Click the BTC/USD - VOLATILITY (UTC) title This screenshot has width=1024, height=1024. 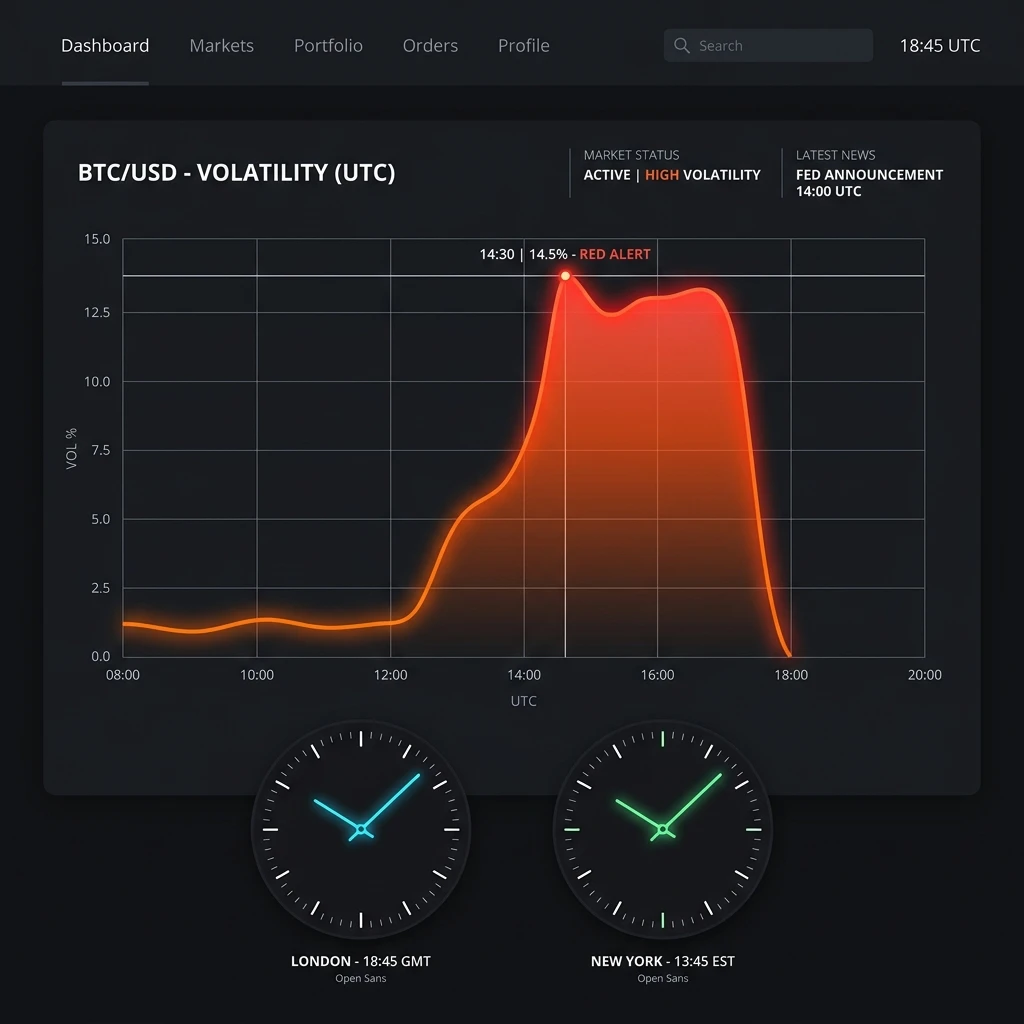tap(236, 173)
